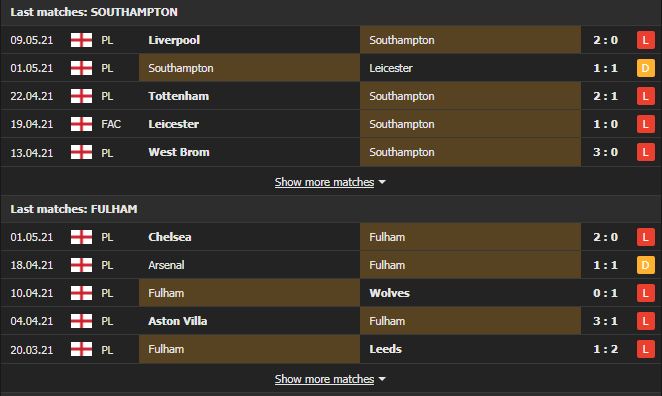662x396 pixels.
Task: Click the D badge for Arsenal–Fulham draw
Action: coord(645,265)
